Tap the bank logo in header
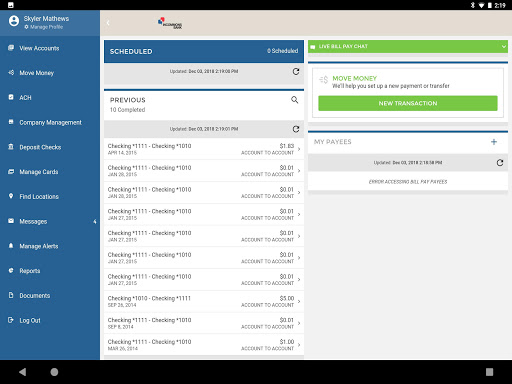Screen dimensions: 512x384 (x=170, y=23)
